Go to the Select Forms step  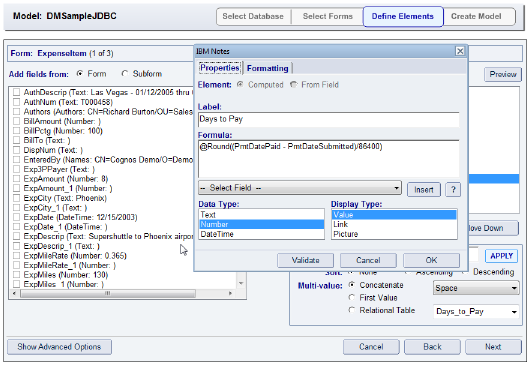click(328, 16)
